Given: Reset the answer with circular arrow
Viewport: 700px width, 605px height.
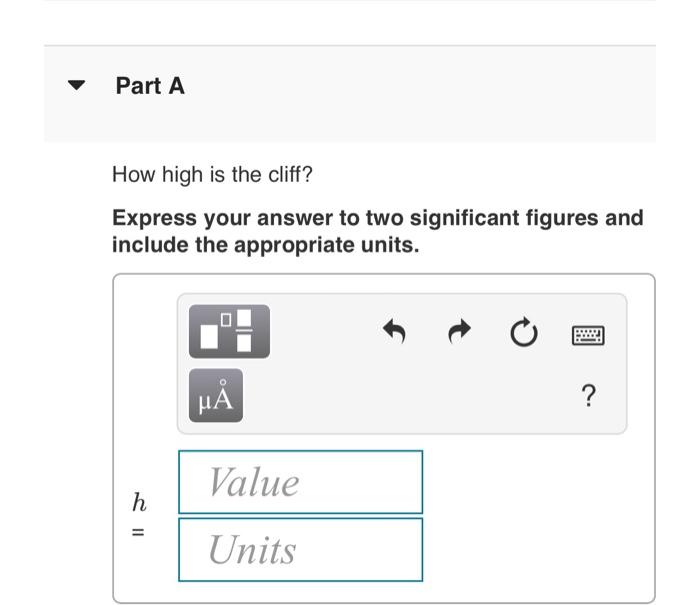Looking at the screenshot, I should [524, 332].
